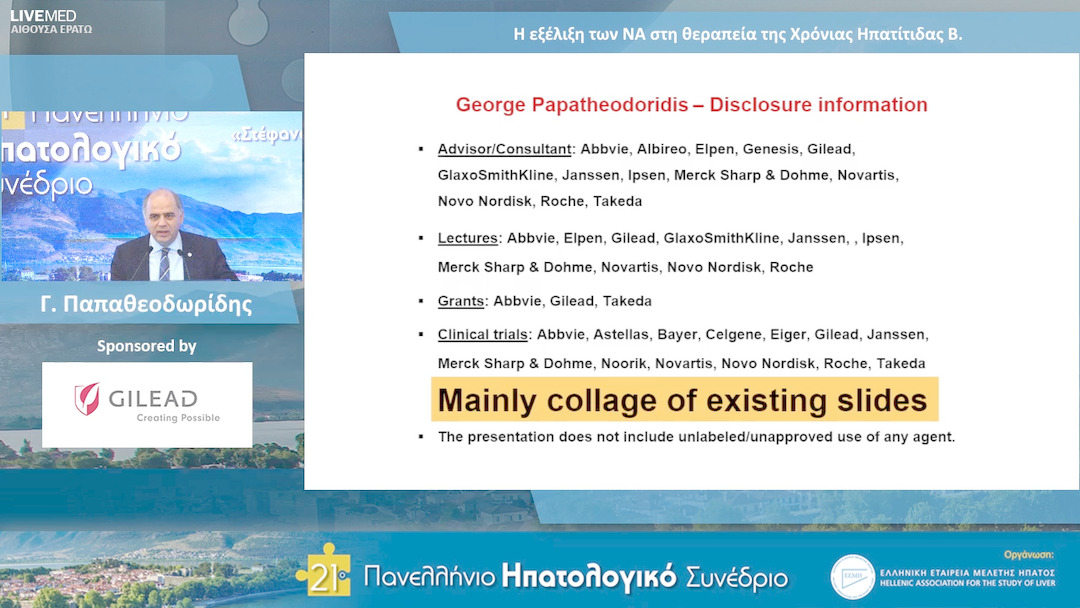This screenshot has width=1080, height=608.
Task: Click the Πανελλήνιο Ηπατολογικό Συνέδριο banner text
Action: point(576,577)
